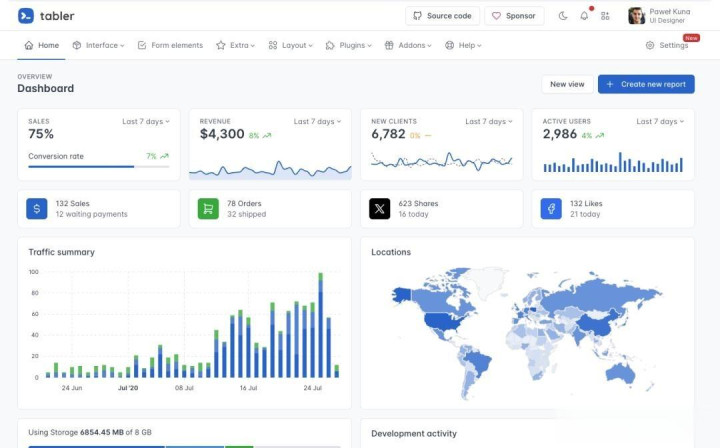720x448 pixels.
Task: Click the plus icon in Create new report
Action: click(x=610, y=84)
